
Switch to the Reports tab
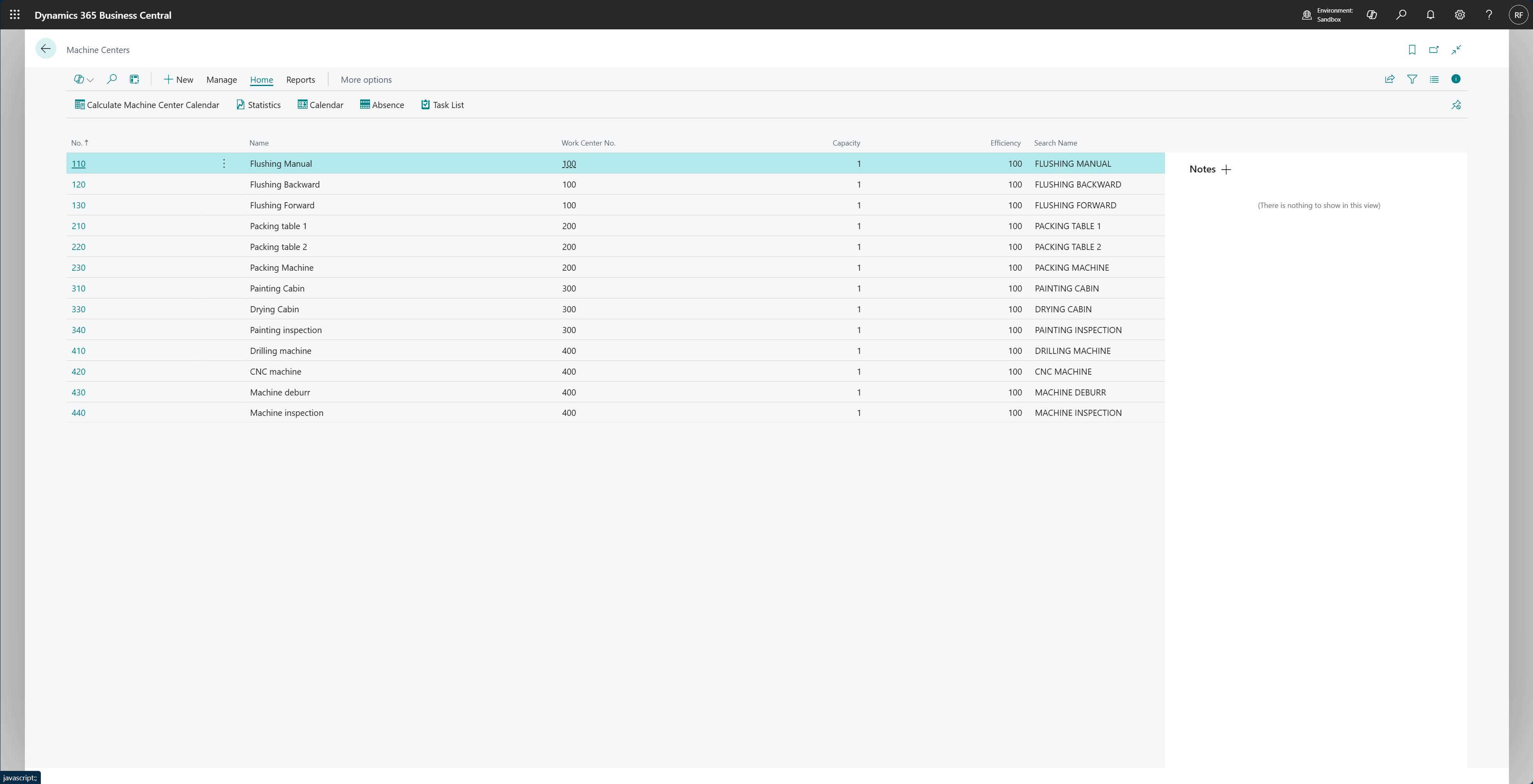click(301, 80)
